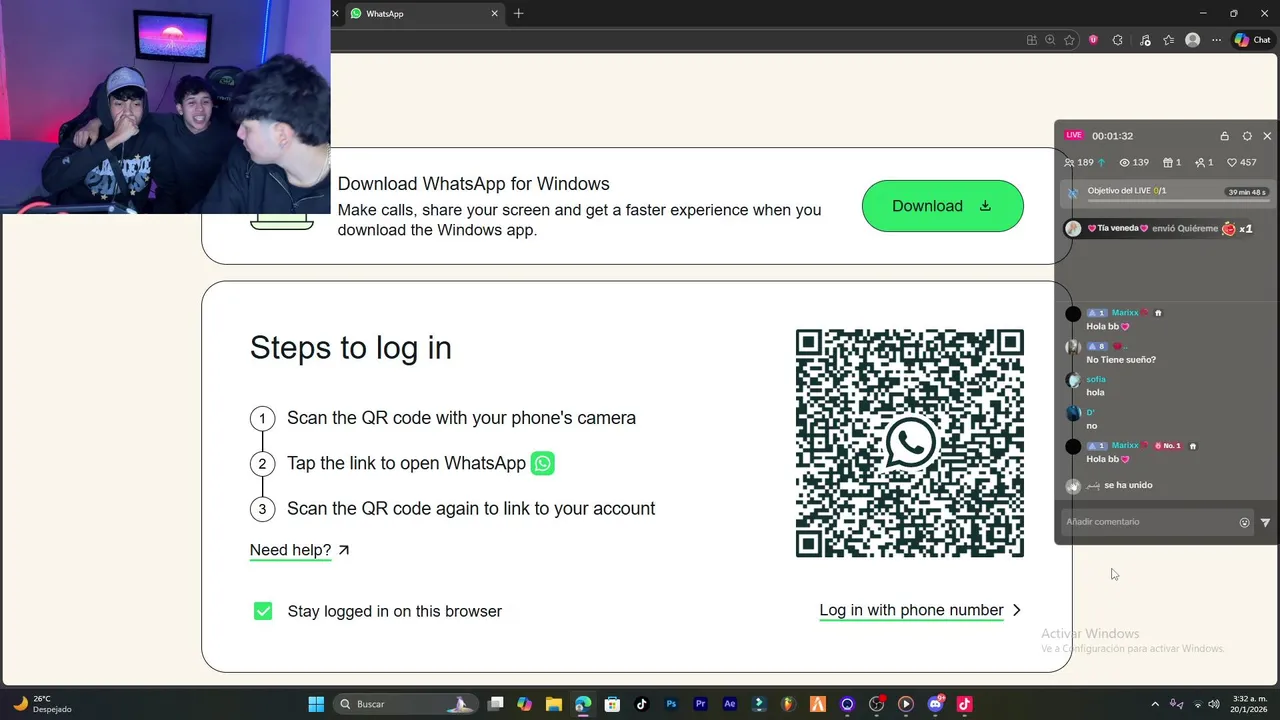Open the pink shield extension icon

coord(1093,40)
